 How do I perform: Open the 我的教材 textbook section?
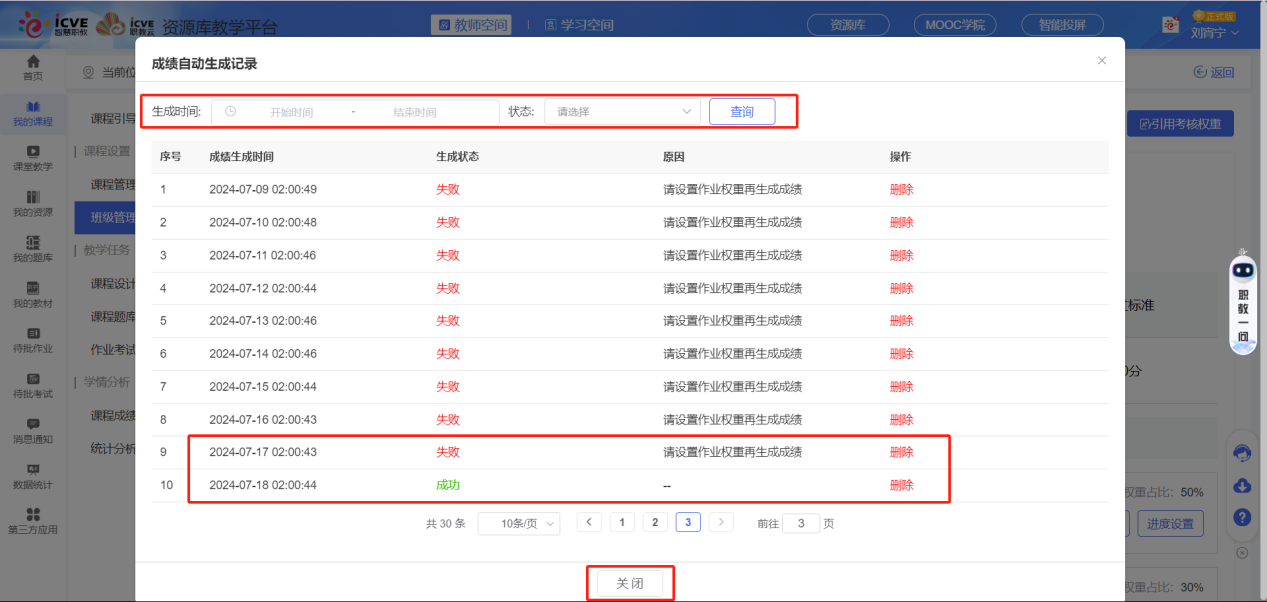pos(32,295)
